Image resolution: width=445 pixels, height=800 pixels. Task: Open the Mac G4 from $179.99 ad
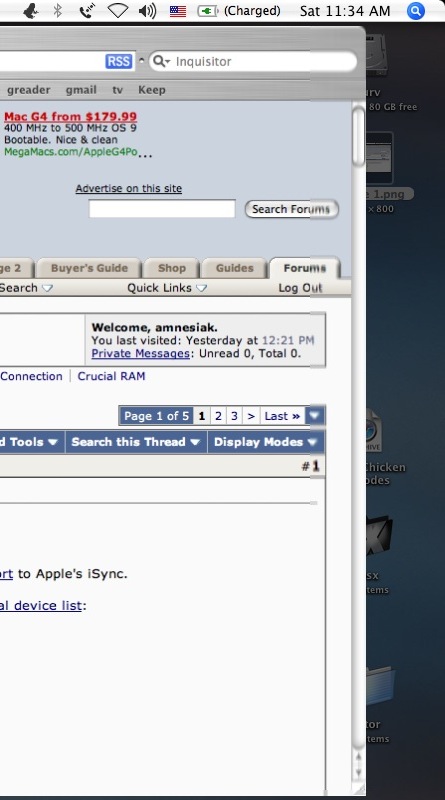70,116
